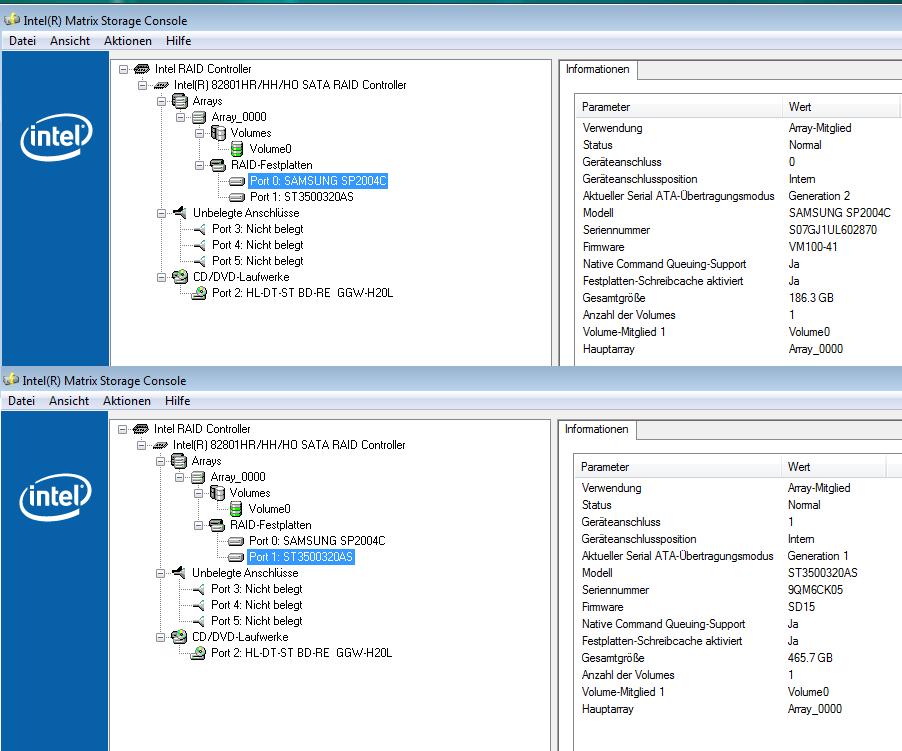Click Array_0000 icon in lower window

click(198, 477)
